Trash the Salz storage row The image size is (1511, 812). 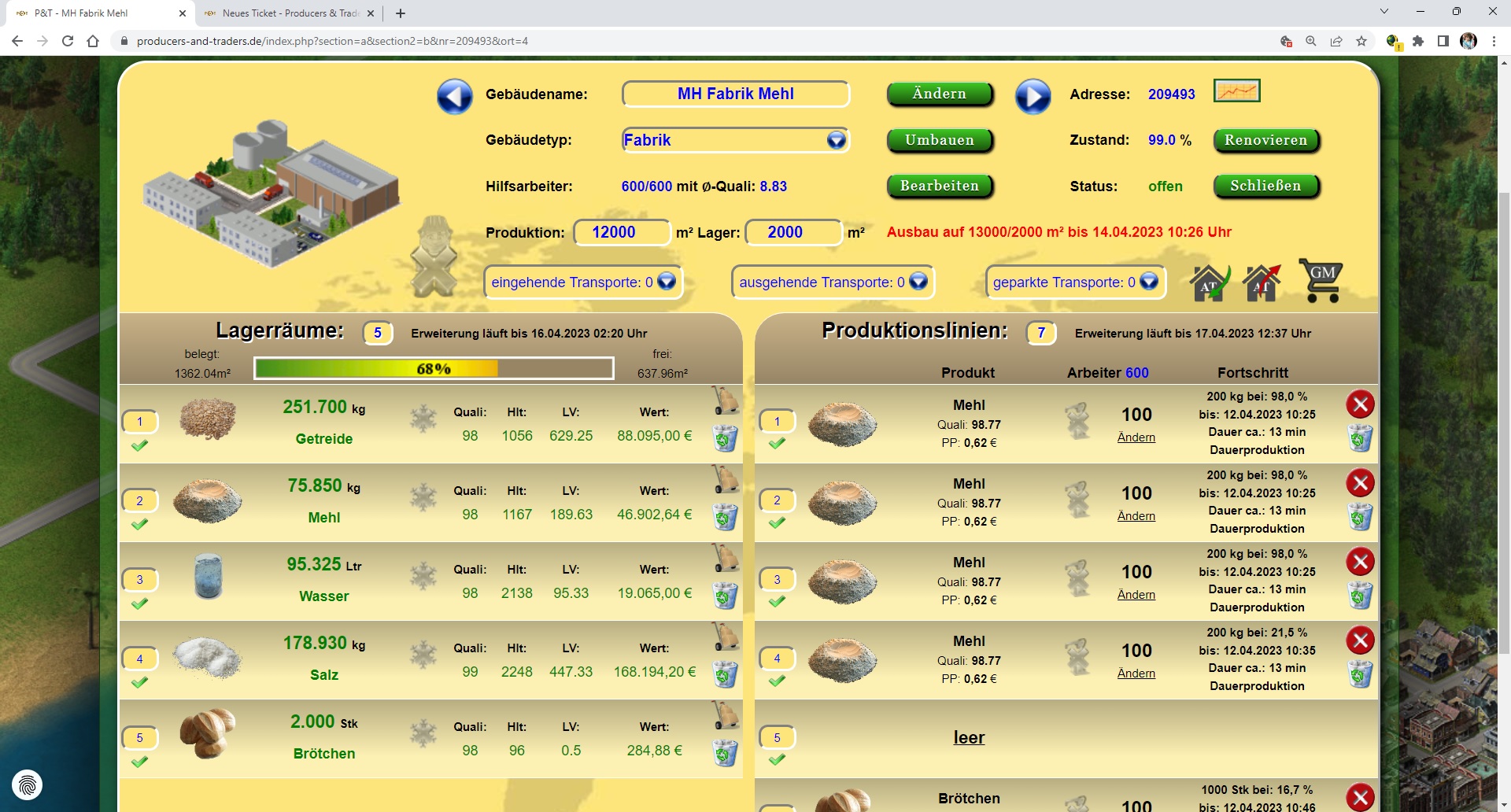[x=725, y=674]
